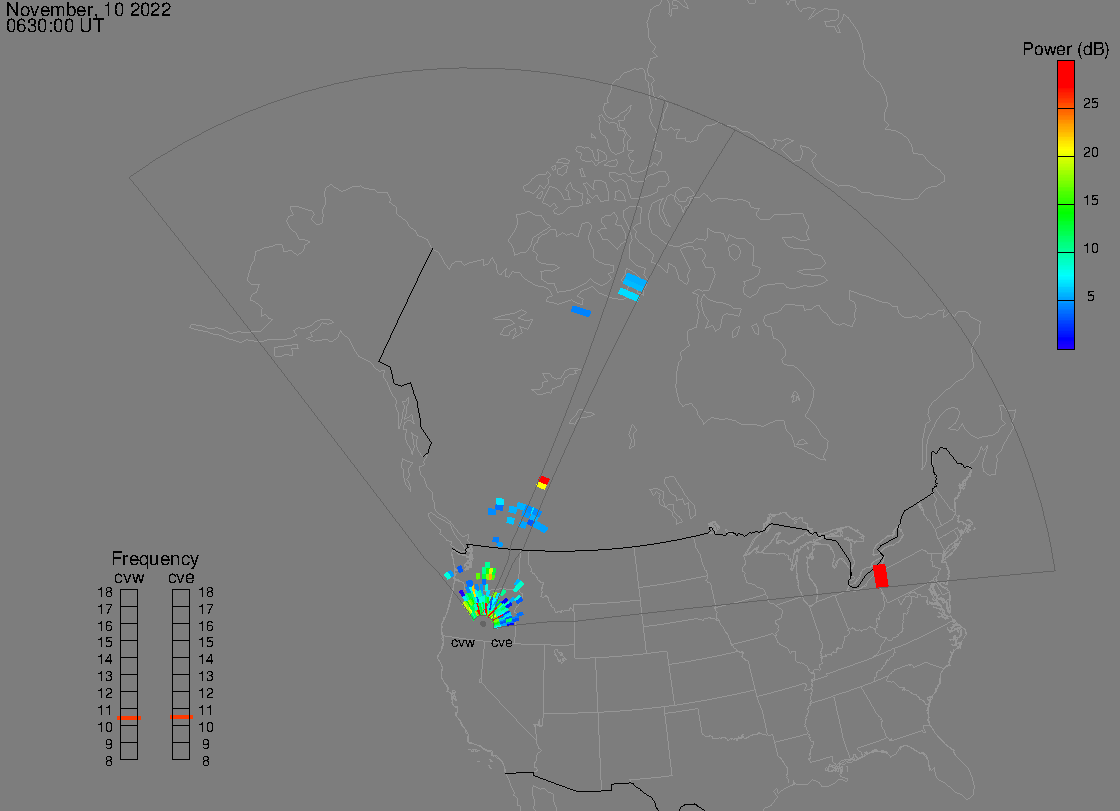Click the "cve" heading in Frequency legend

pyautogui.click(x=181, y=577)
